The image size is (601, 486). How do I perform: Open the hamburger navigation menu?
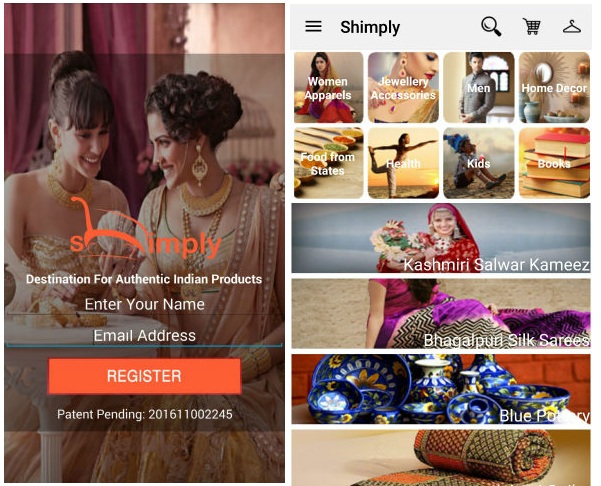pos(313,26)
